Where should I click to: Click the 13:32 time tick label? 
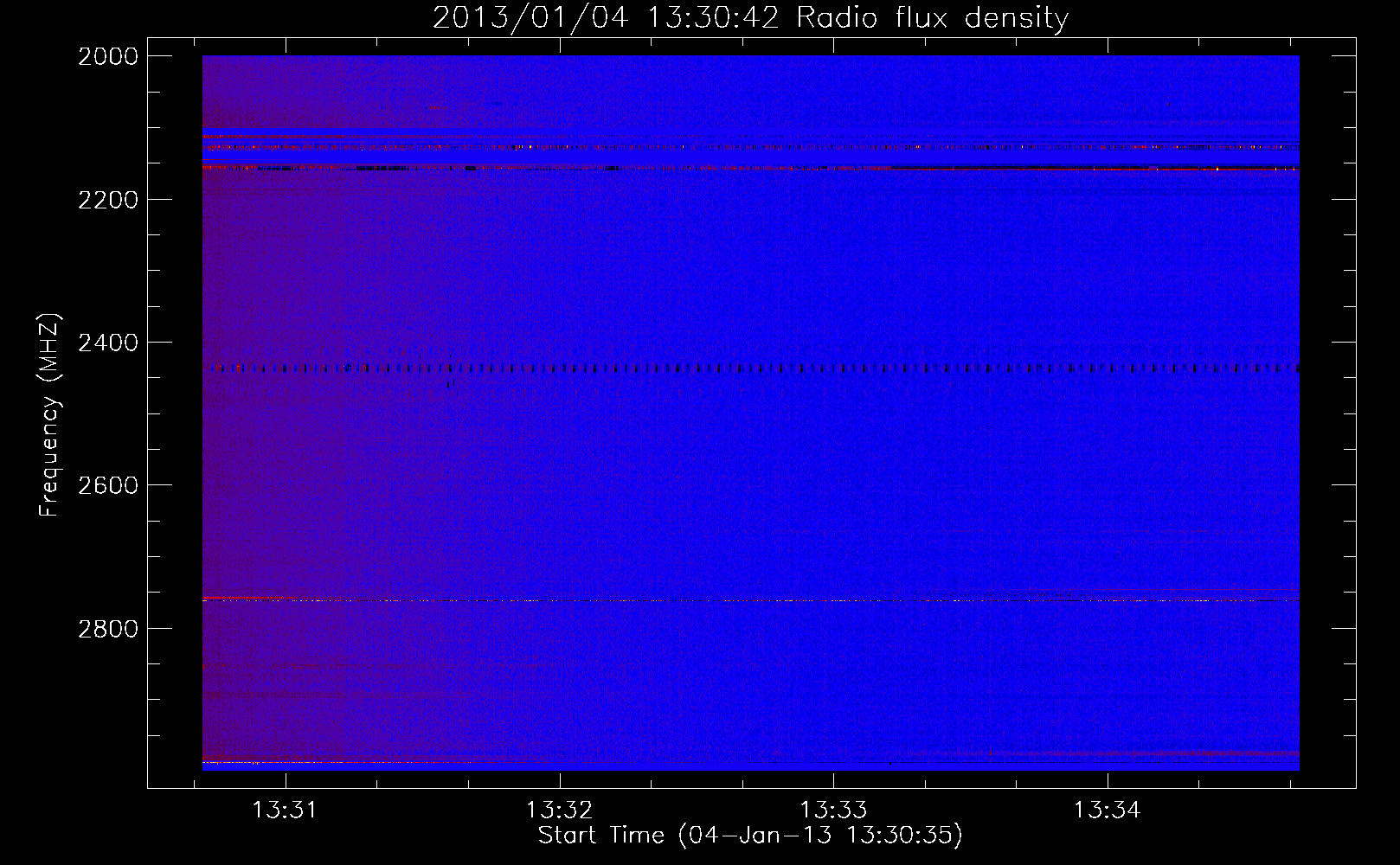(559, 811)
